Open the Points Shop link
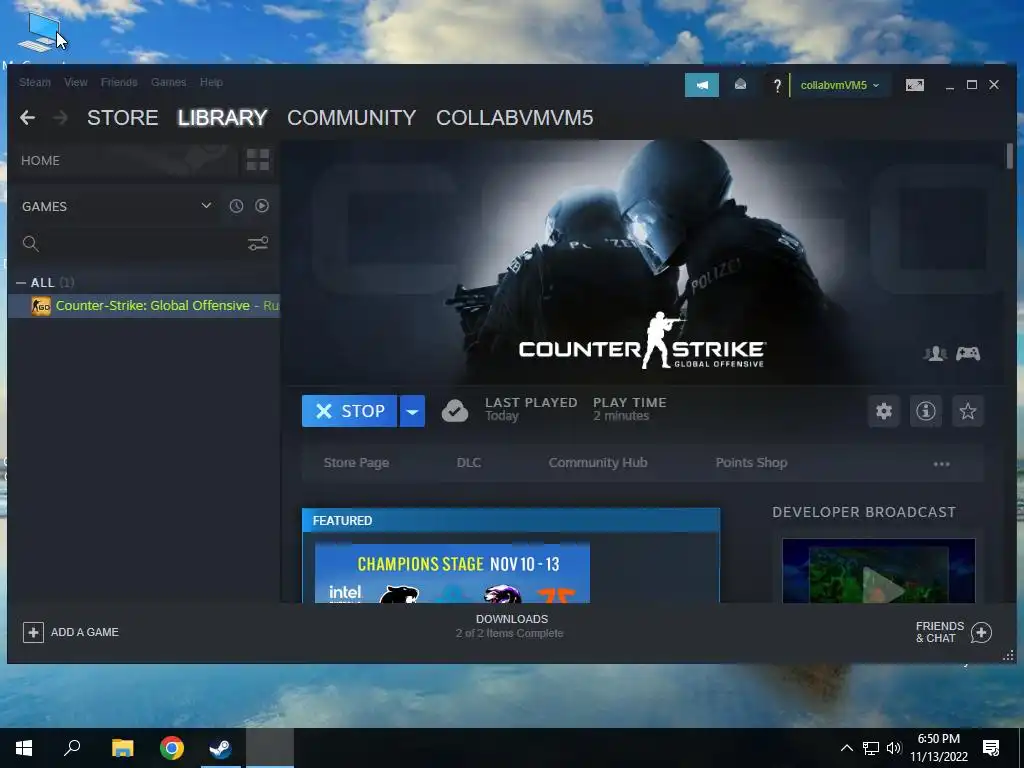This screenshot has width=1024, height=768. (751, 462)
